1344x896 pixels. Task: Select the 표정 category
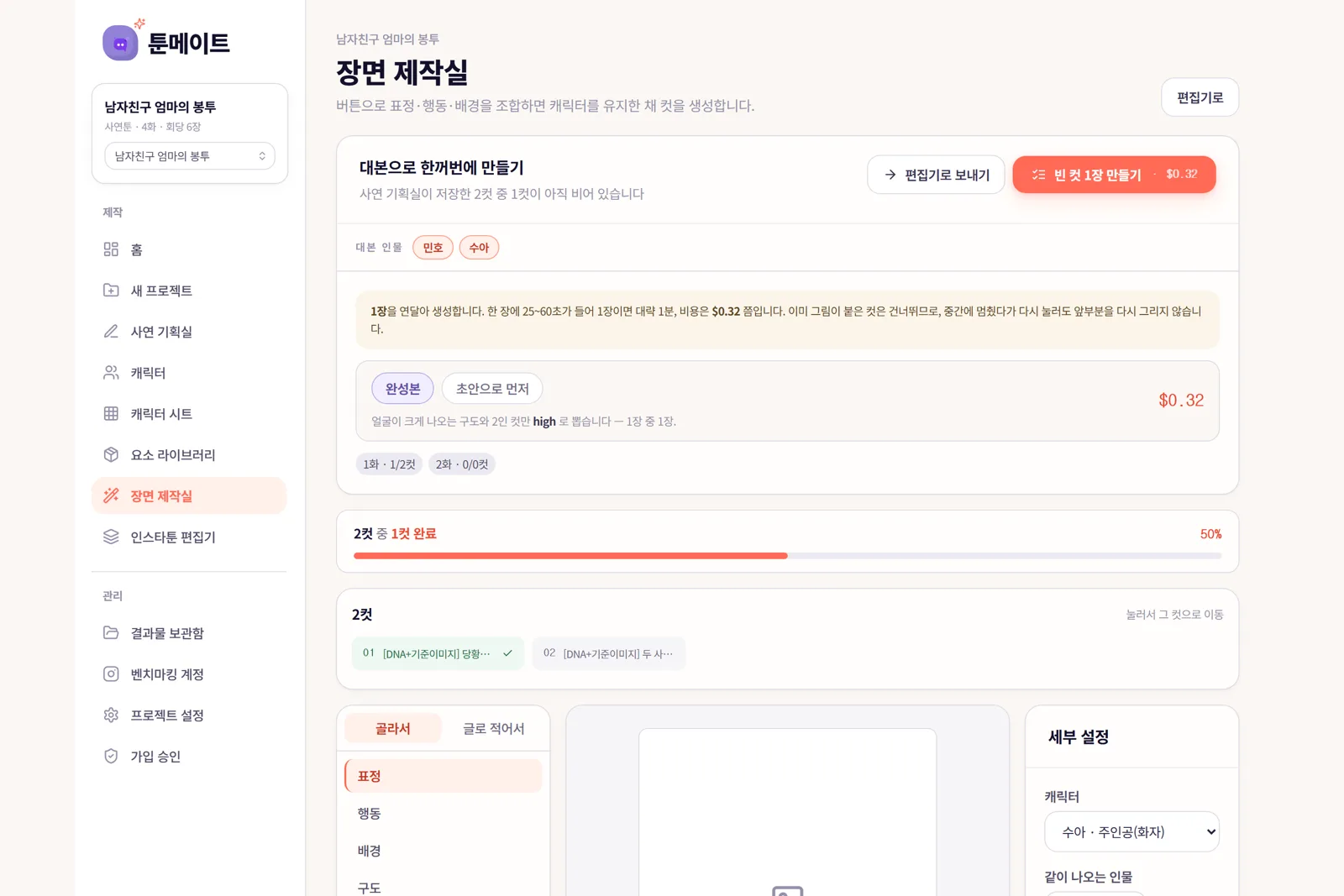point(443,776)
